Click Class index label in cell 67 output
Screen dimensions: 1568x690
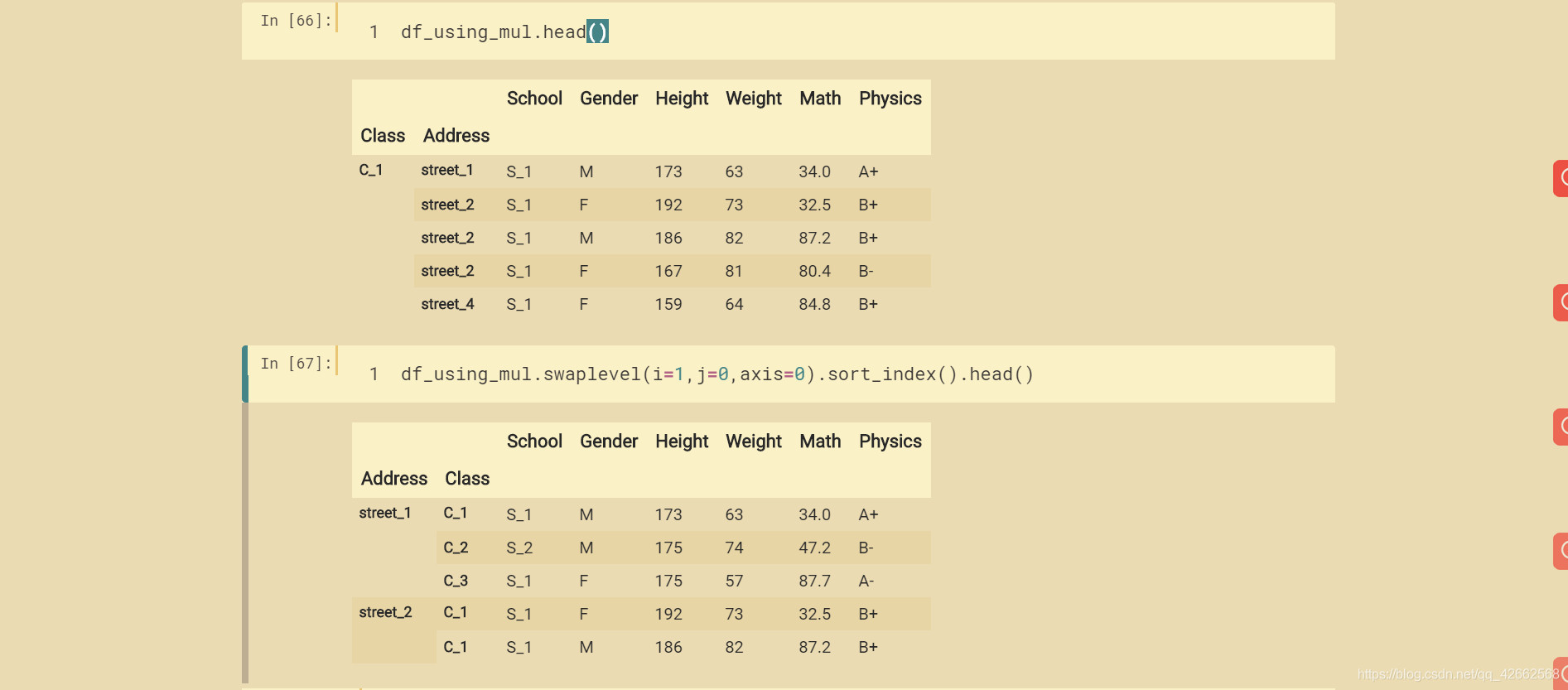467,479
